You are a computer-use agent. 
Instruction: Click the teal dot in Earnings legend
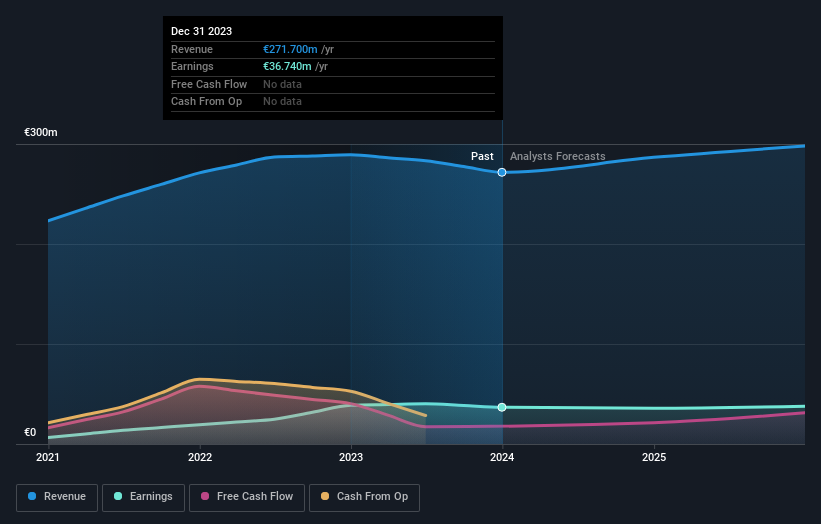(x=118, y=496)
